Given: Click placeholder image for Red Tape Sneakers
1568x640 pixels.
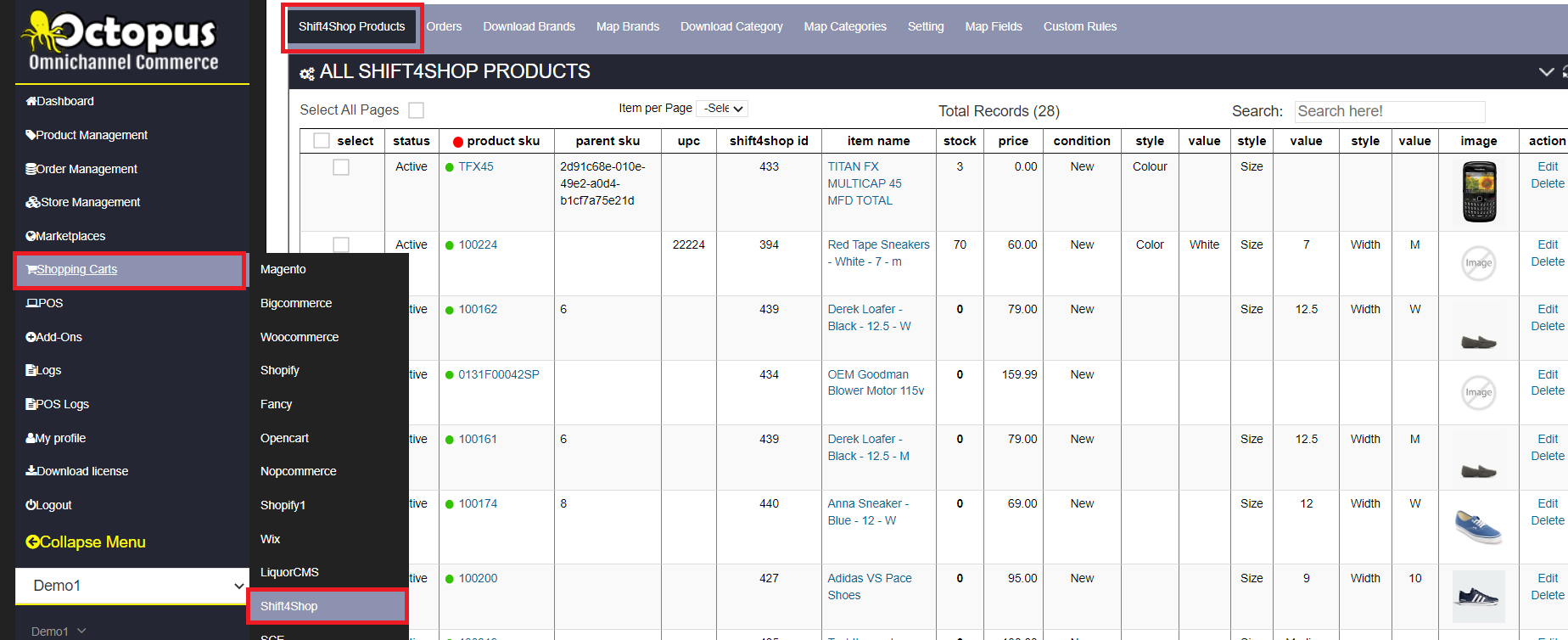Looking at the screenshot, I should pyautogui.click(x=1478, y=263).
